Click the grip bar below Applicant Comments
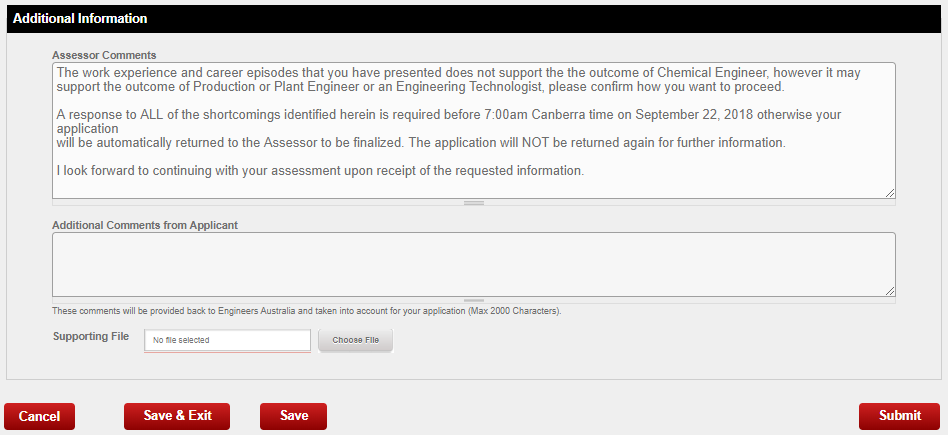Viewport: 948px width, 435px height. tap(473, 300)
